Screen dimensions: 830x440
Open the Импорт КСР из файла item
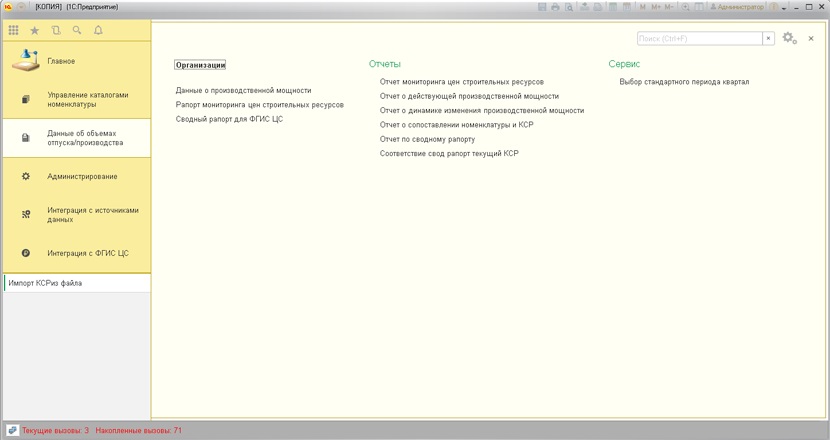coord(77,283)
